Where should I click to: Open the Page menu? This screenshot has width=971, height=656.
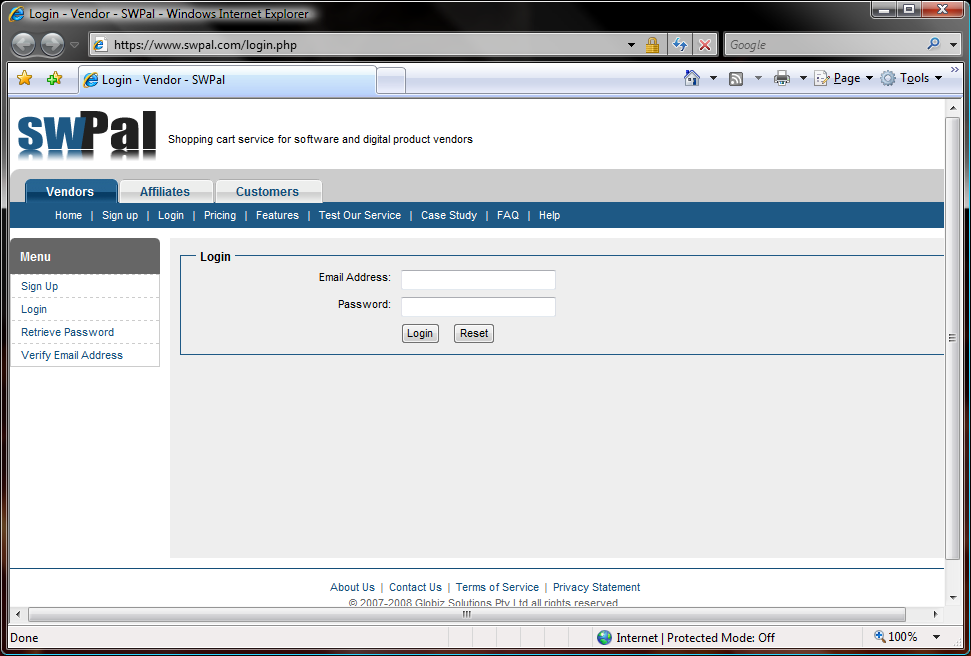point(843,78)
